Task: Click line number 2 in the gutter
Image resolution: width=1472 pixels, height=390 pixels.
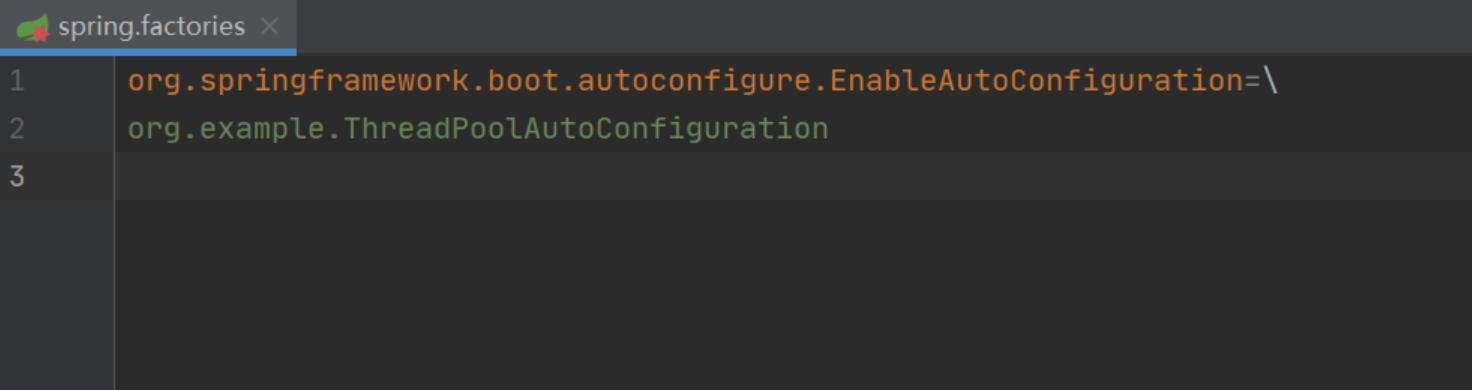Action: tap(17, 129)
